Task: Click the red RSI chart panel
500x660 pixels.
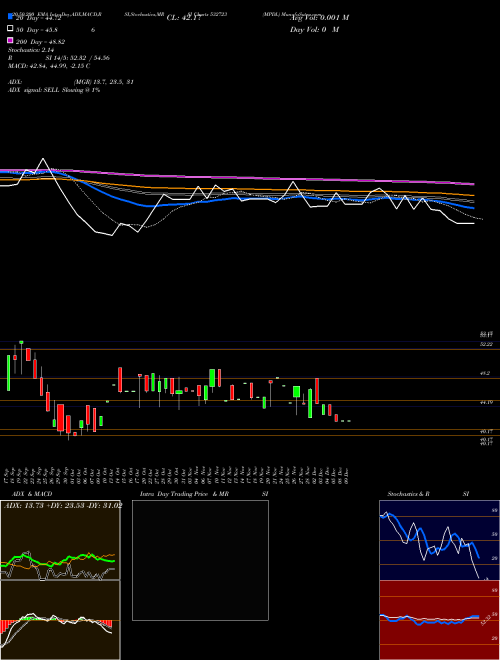Action: click(439, 620)
